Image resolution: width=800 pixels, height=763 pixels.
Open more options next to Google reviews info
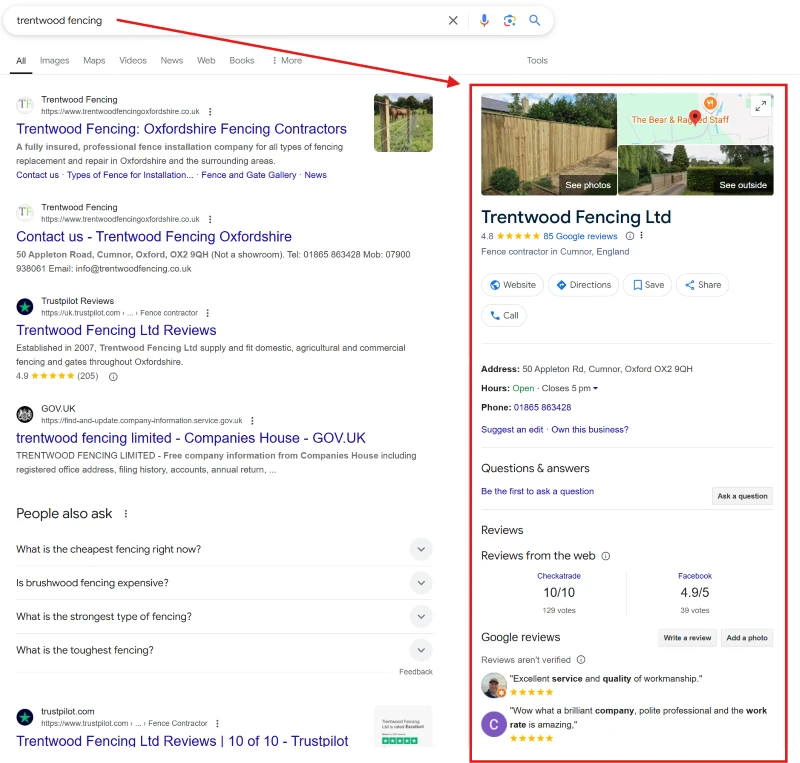click(641, 236)
